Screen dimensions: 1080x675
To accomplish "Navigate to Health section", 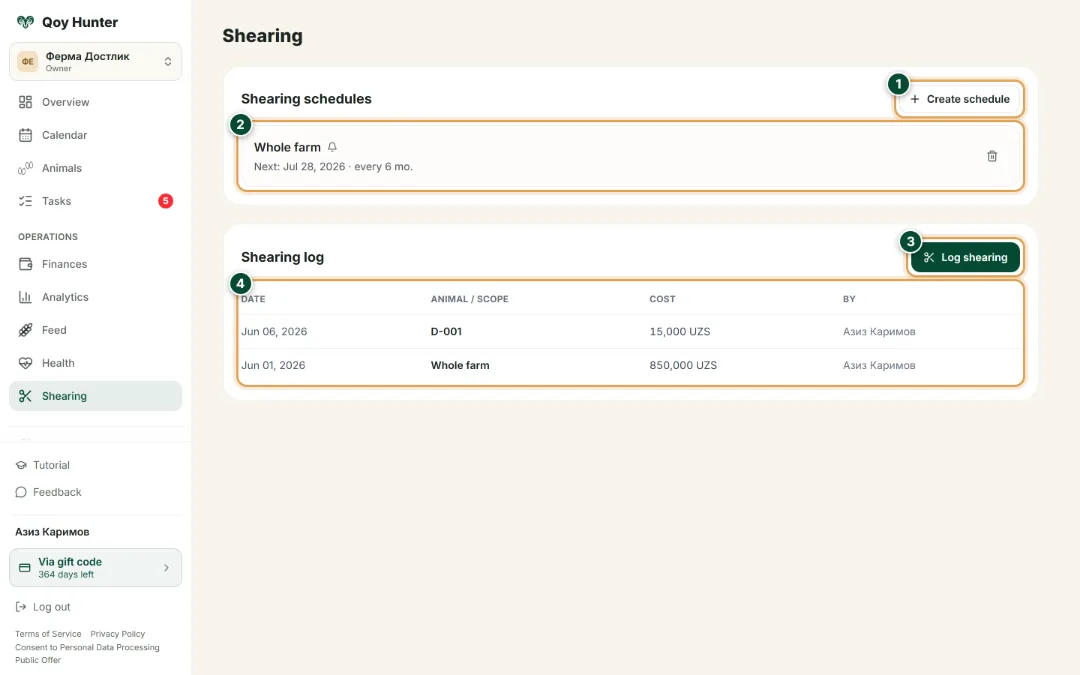I will [95, 363].
